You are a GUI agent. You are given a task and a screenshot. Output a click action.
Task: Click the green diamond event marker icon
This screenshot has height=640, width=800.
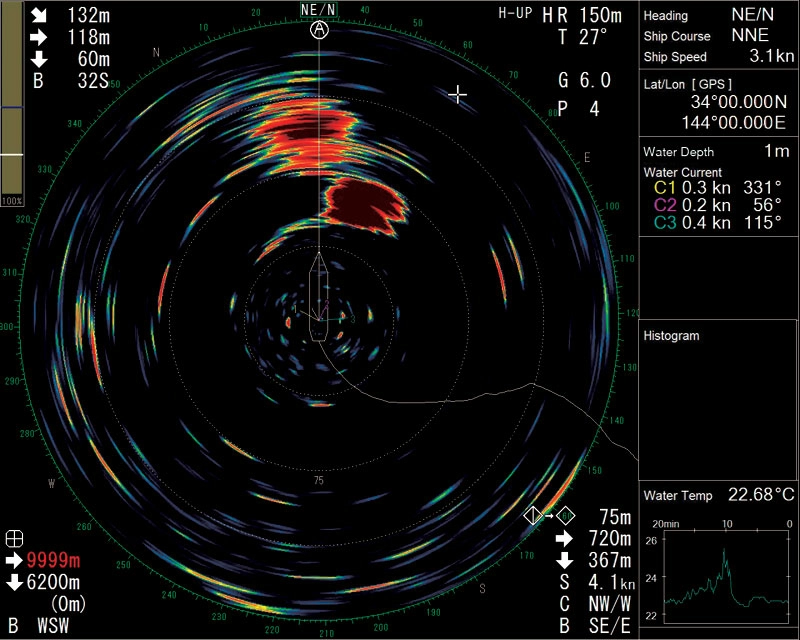pyautogui.click(x=565, y=516)
